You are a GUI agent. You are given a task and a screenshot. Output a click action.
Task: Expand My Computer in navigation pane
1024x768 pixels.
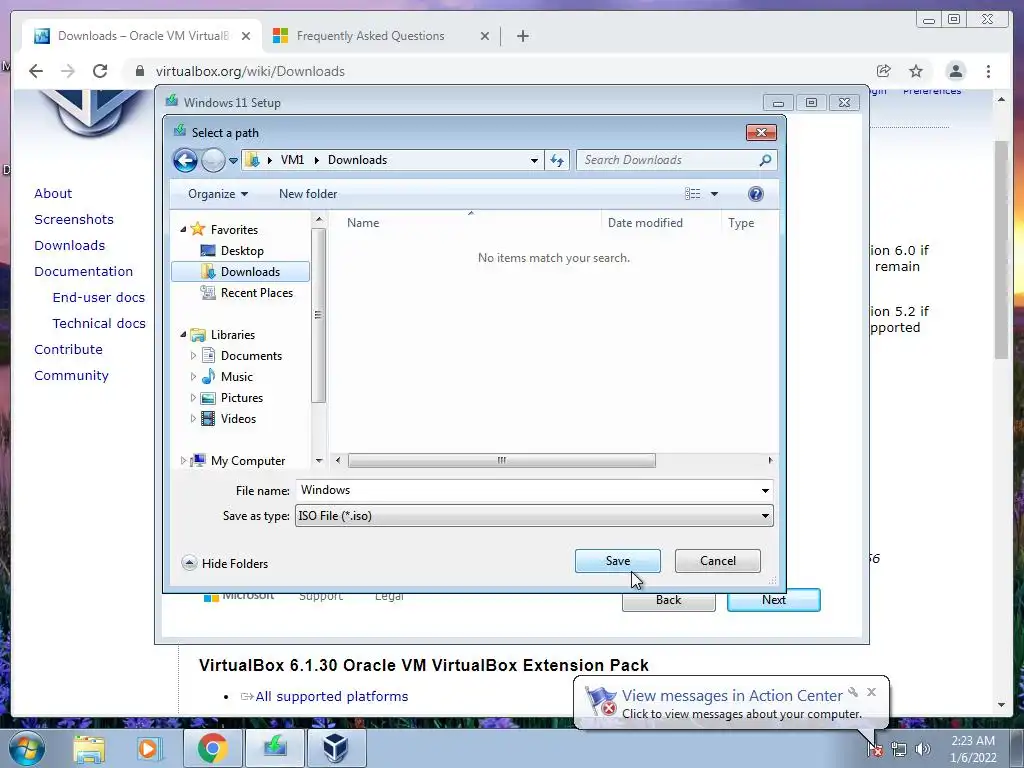[x=184, y=460]
